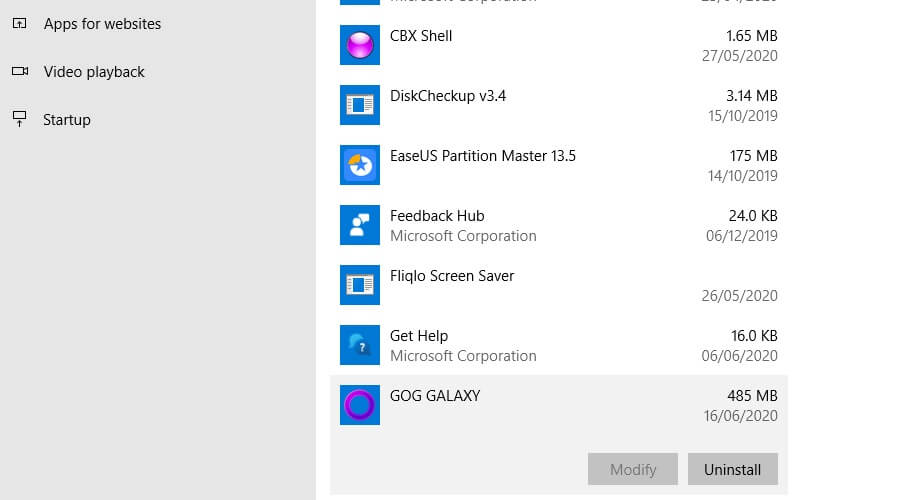Viewport: 900px width, 500px height.
Task: Click the Fliqlo Screen Saver icon
Action: [360, 285]
